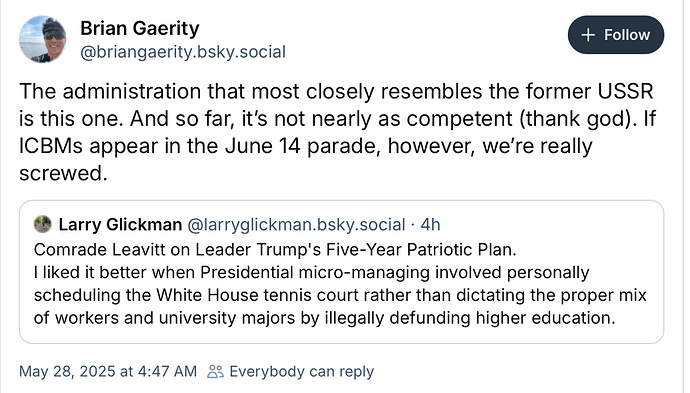Click 'is this one. And so far' line
The image size is (690, 393).
pyautogui.click(x=338, y=118)
